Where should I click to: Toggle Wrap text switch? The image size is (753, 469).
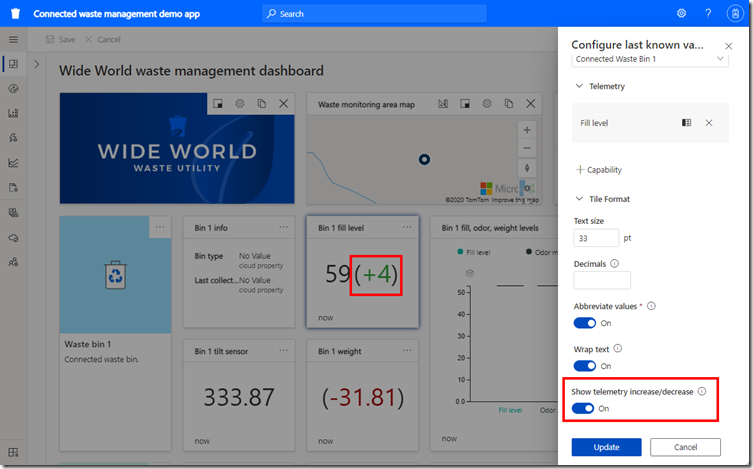point(584,366)
